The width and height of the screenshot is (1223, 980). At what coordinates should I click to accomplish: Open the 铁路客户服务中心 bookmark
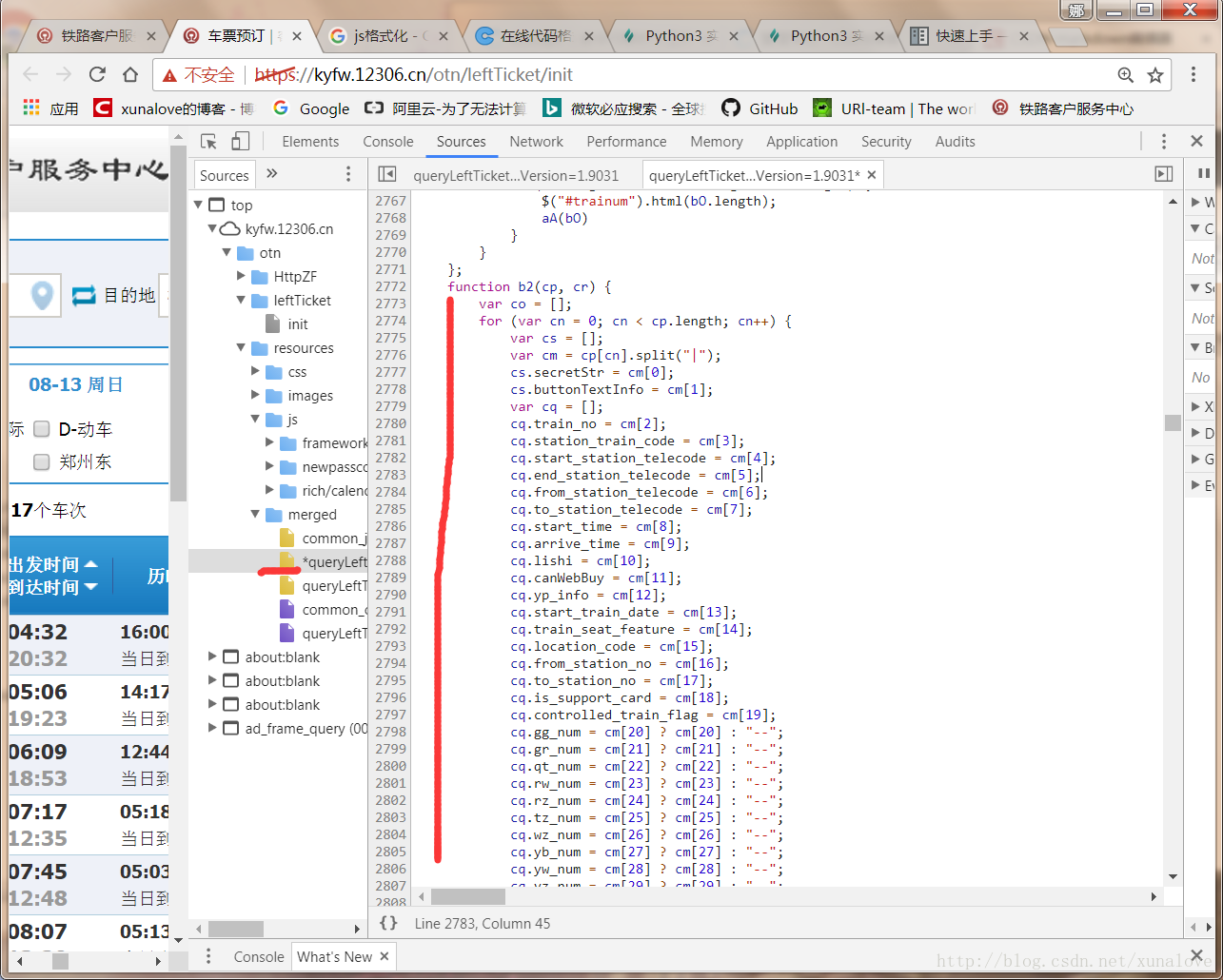pos(1063,108)
